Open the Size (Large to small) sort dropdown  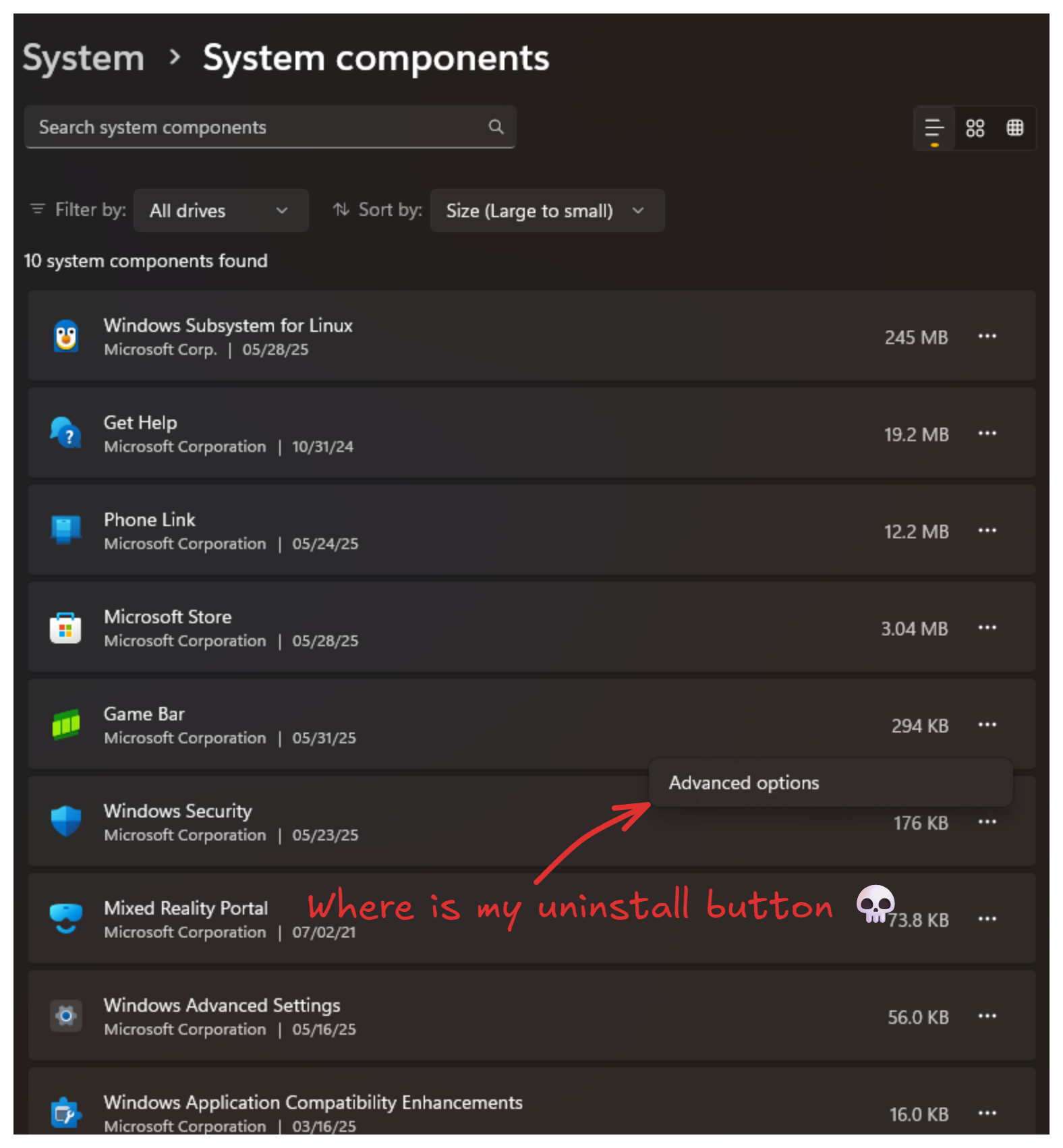click(x=547, y=210)
